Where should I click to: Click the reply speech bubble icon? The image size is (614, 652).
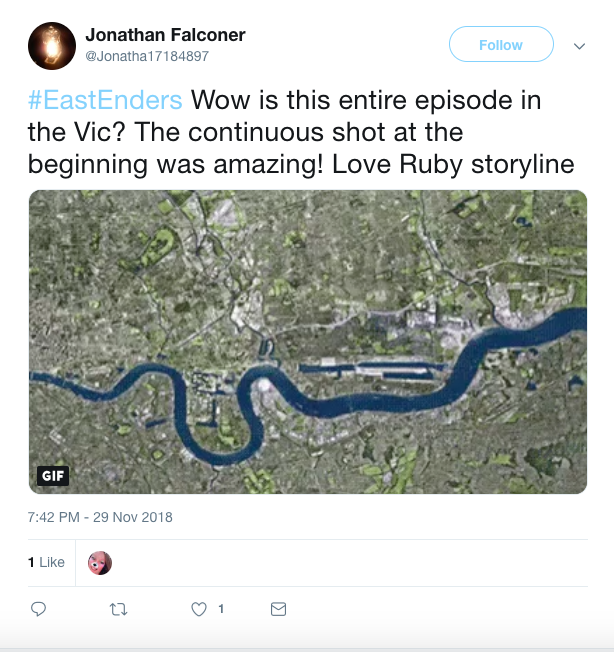tap(39, 609)
